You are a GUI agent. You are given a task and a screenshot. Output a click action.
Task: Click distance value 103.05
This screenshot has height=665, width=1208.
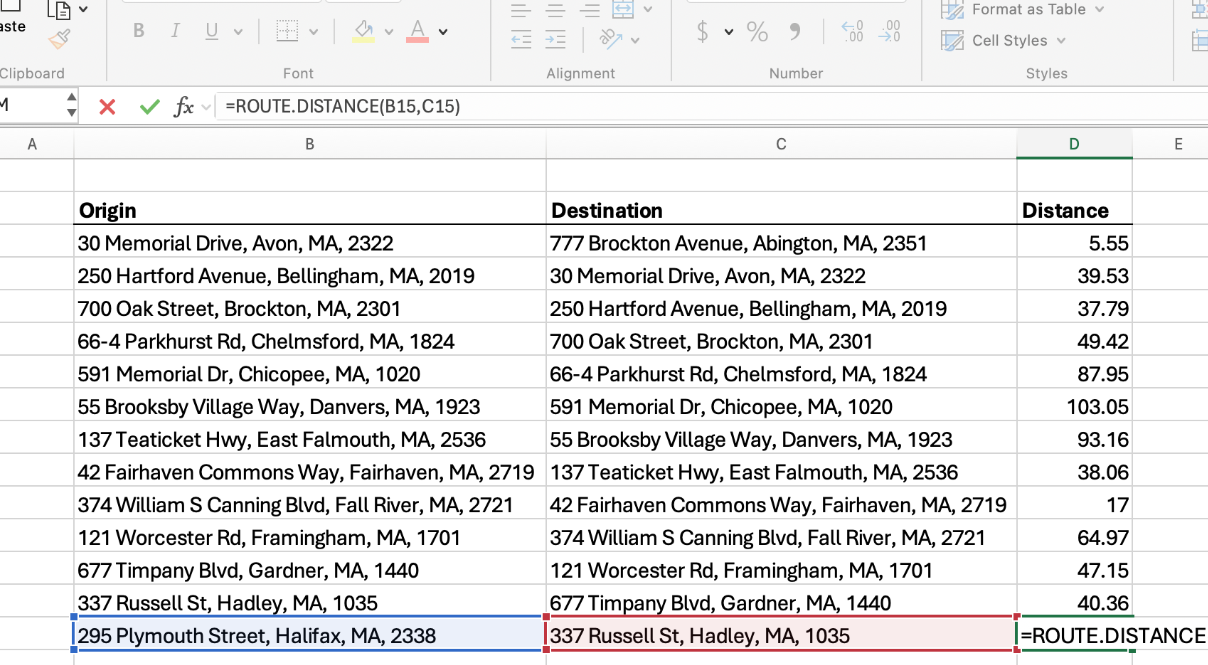(x=1074, y=407)
